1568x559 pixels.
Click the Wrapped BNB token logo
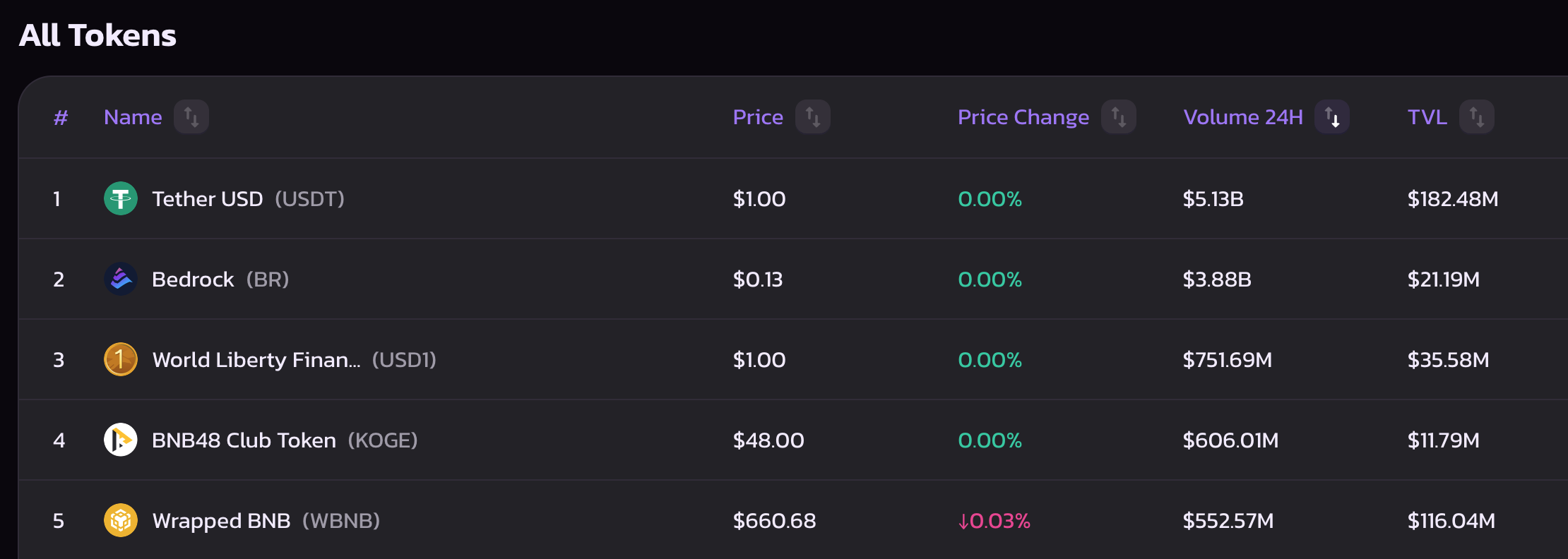pyautogui.click(x=121, y=520)
